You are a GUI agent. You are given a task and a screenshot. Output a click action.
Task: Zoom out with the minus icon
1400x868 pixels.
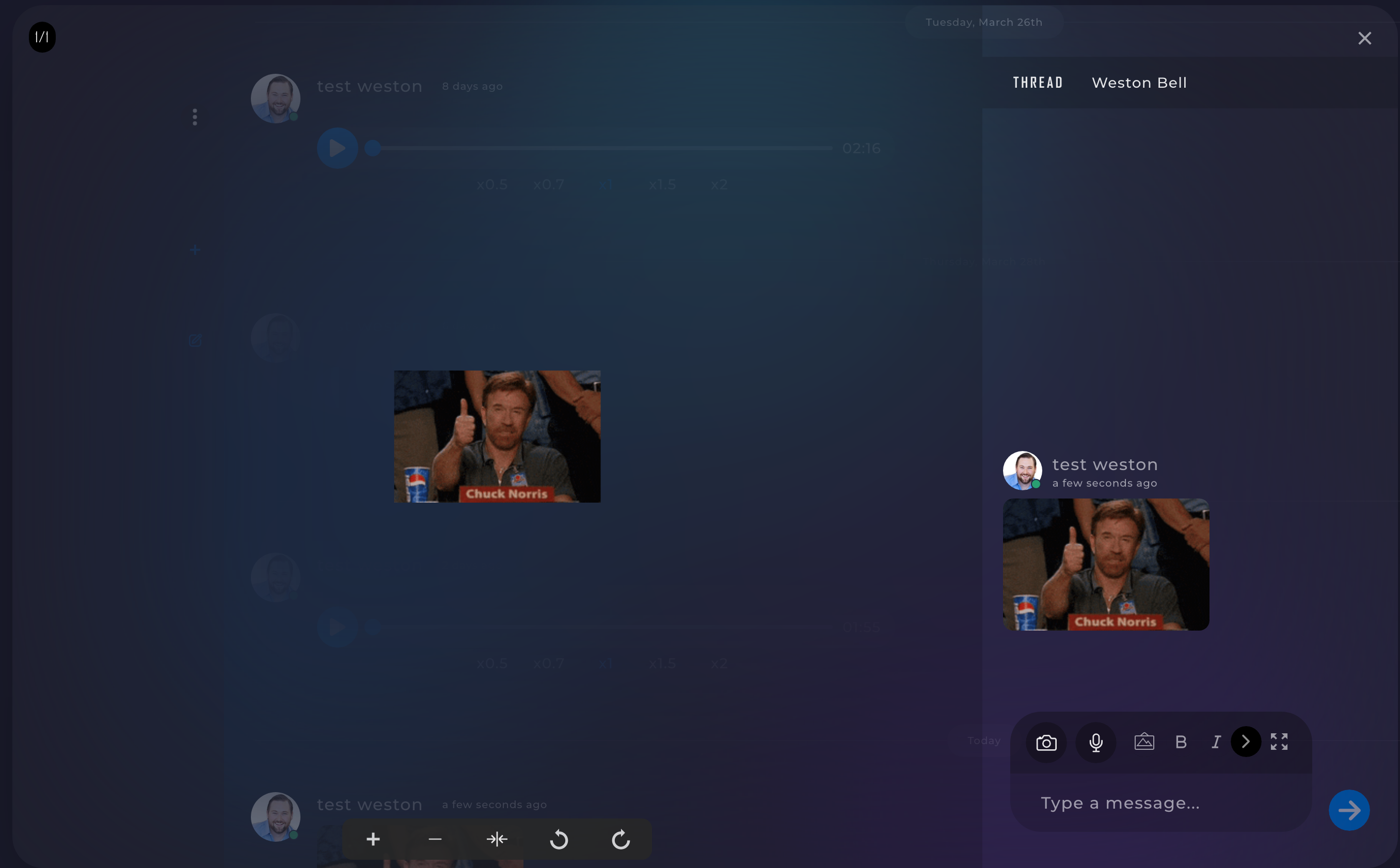click(x=435, y=839)
